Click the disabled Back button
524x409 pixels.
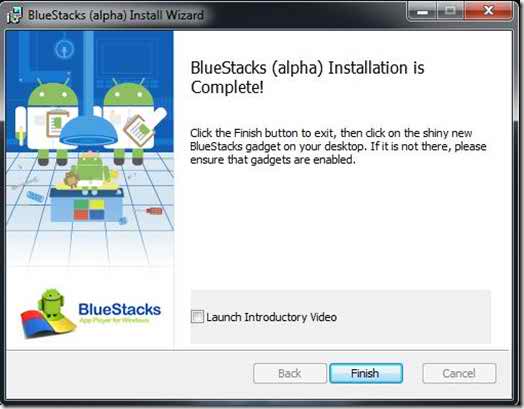(290, 373)
